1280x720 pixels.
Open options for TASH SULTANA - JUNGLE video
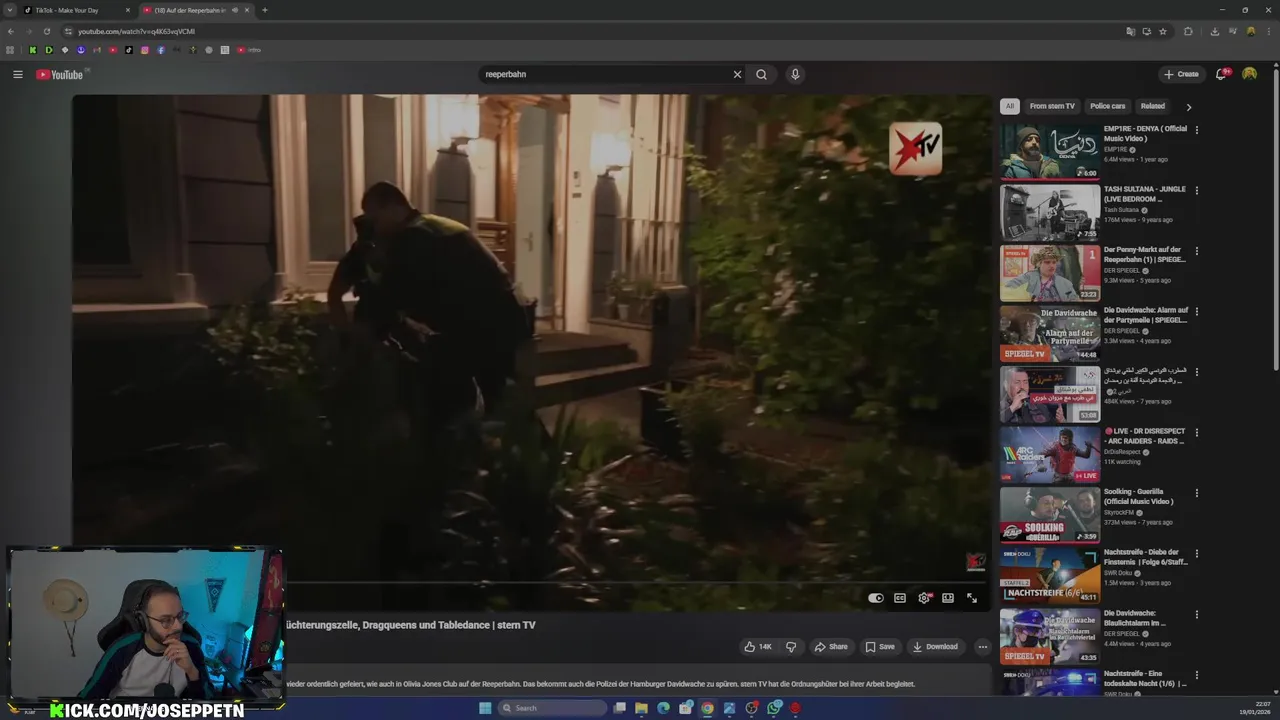1196,190
